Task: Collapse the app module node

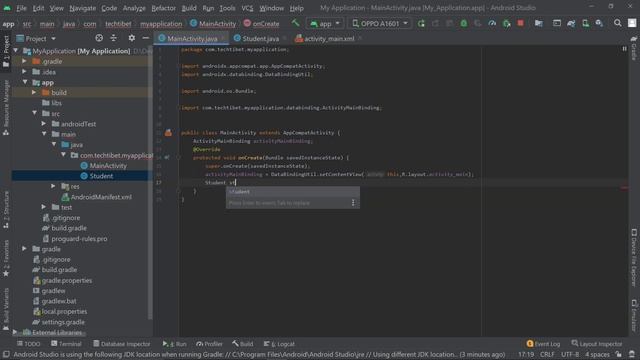Action: 25,82
